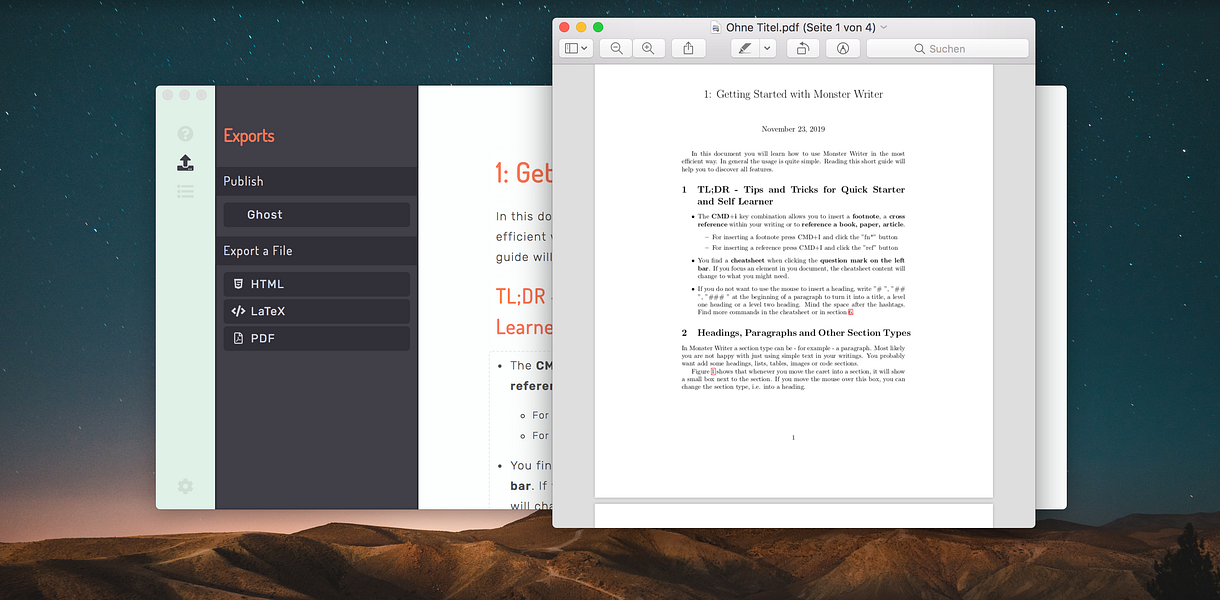The width and height of the screenshot is (1220, 600).
Task: Show the markup toolbar in Preview
Action: (843, 48)
